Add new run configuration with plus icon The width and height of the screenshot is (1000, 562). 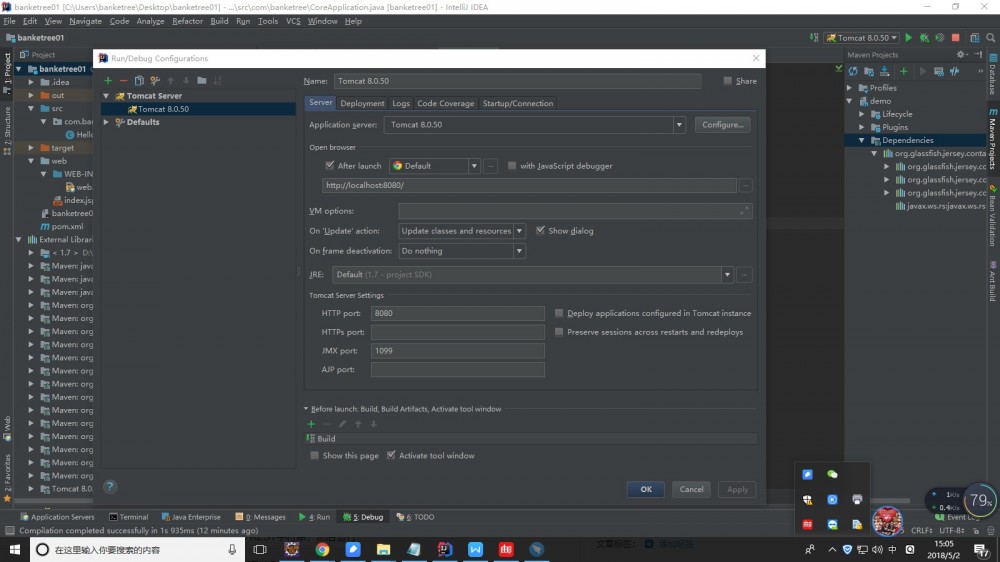point(108,80)
